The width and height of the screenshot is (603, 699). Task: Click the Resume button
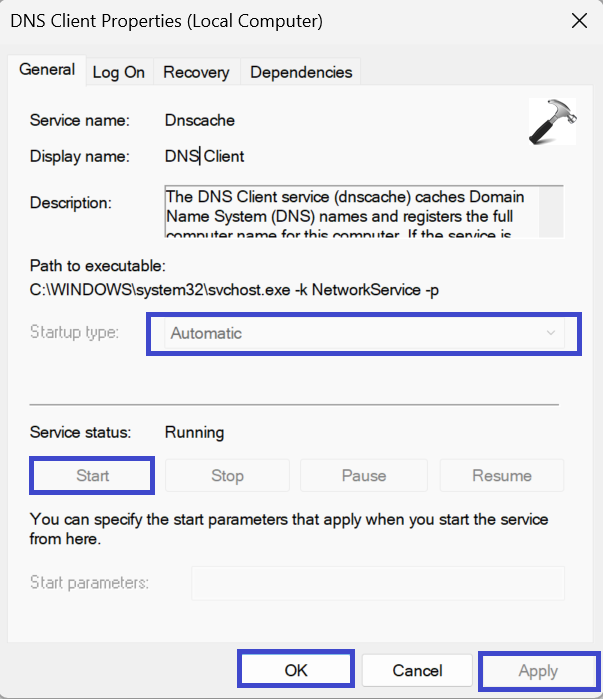tap(502, 475)
